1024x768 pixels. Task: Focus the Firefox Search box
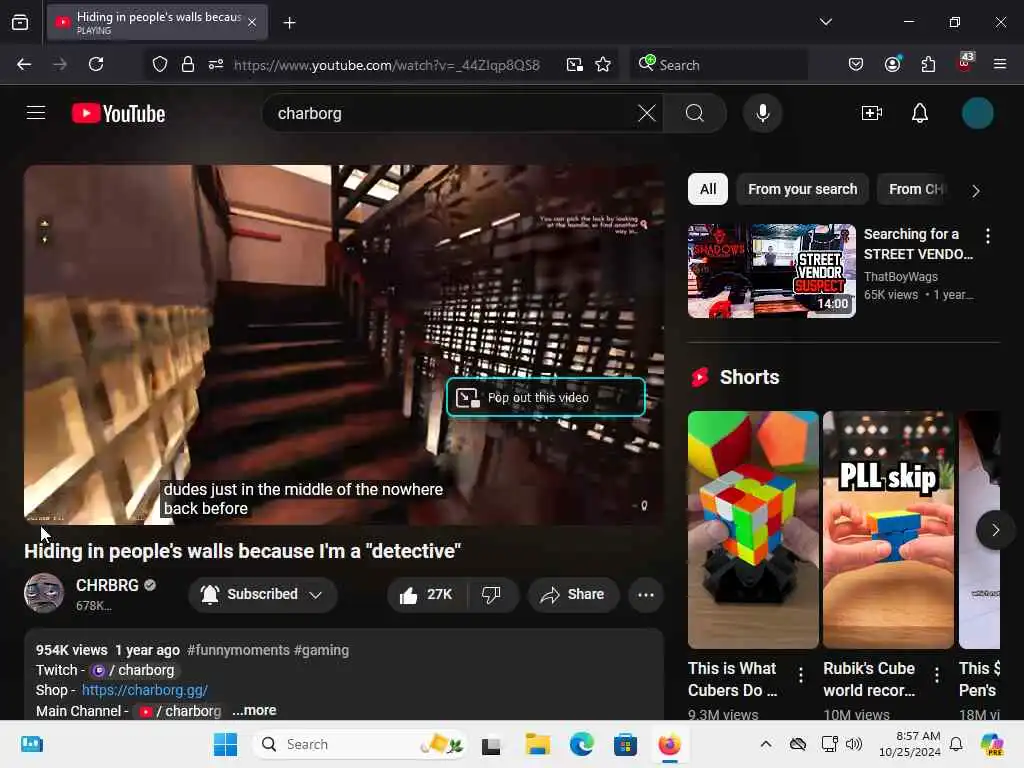718,65
